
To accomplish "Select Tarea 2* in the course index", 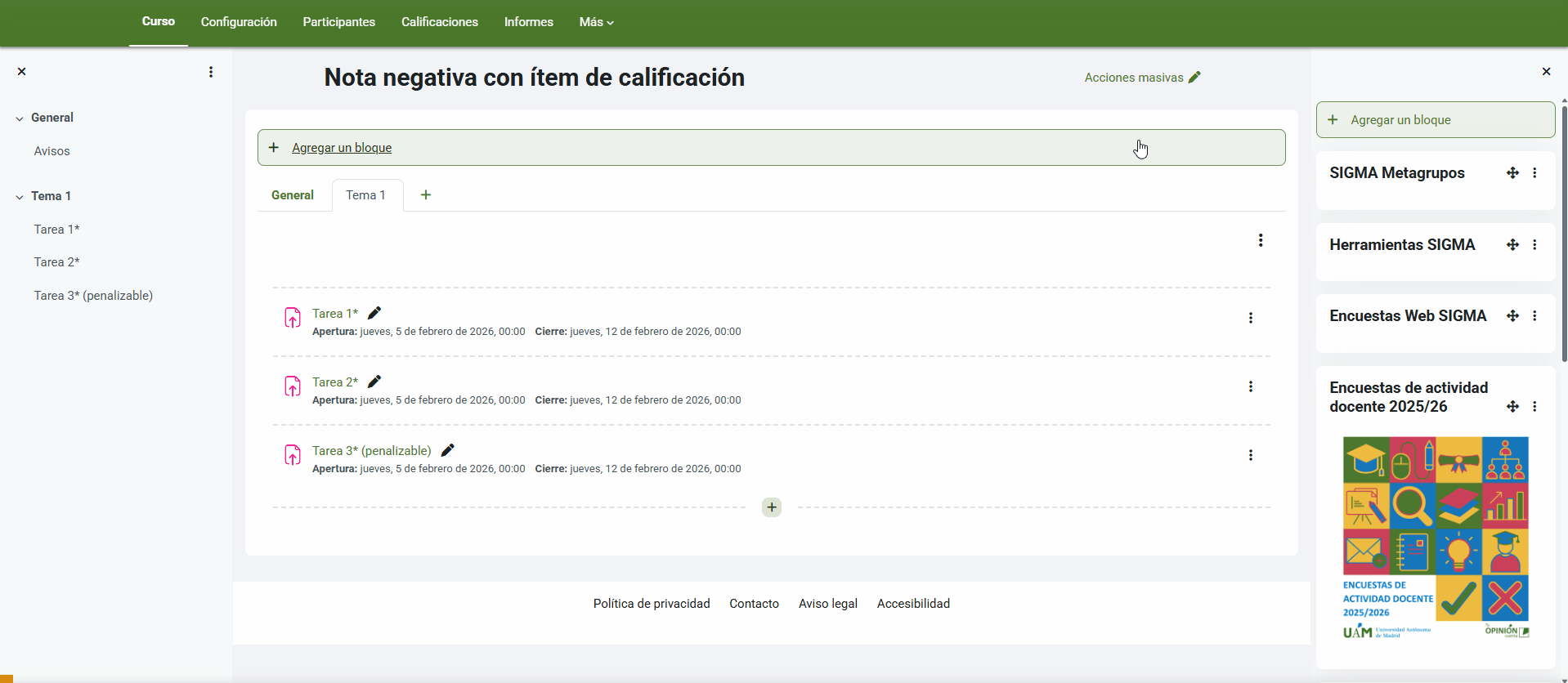I will 56,262.
